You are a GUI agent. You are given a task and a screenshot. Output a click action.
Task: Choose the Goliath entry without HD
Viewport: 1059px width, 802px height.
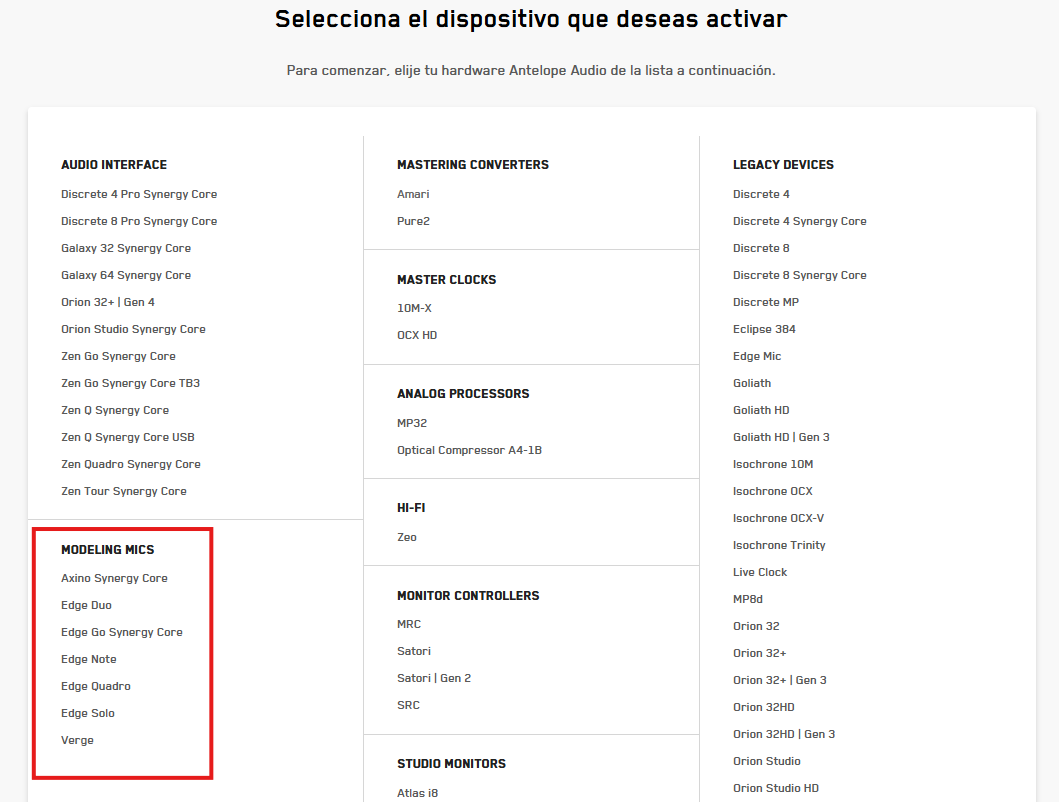752,383
